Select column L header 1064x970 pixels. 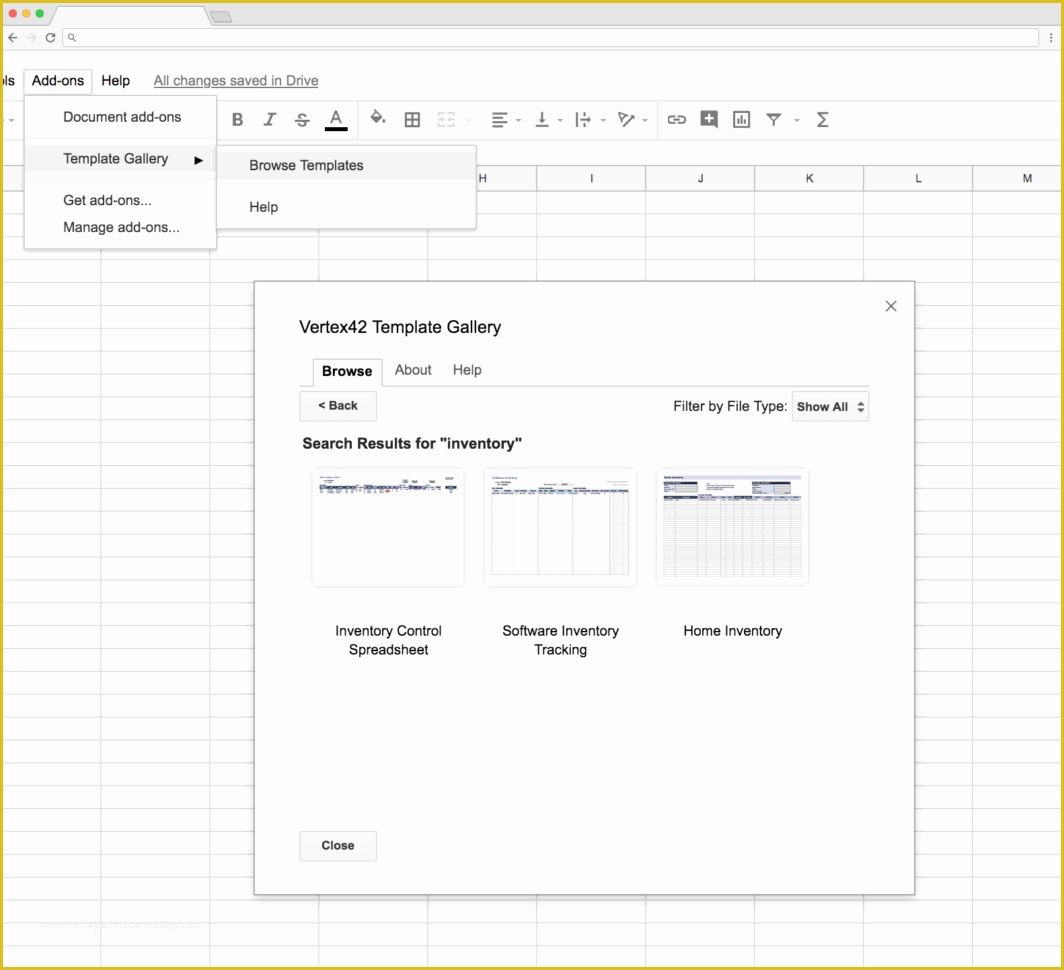918,179
